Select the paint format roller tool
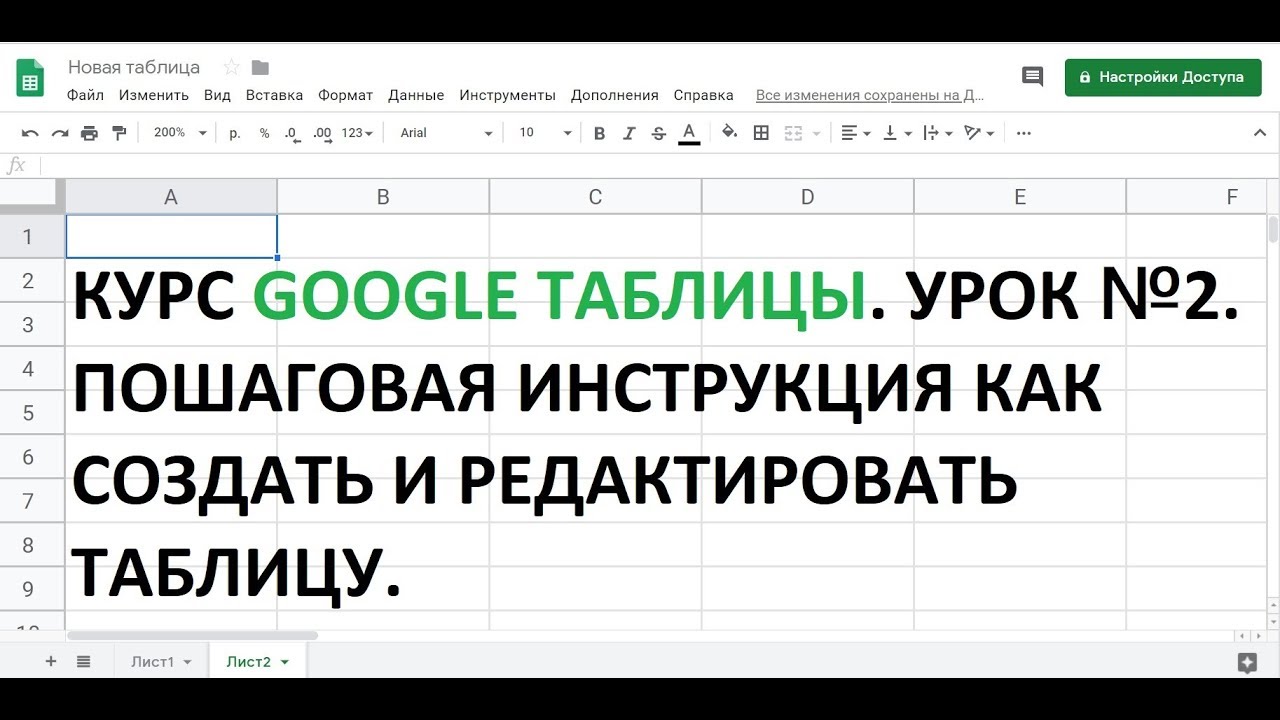The width and height of the screenshot is (1280, 720). click(x=120, y=133)
